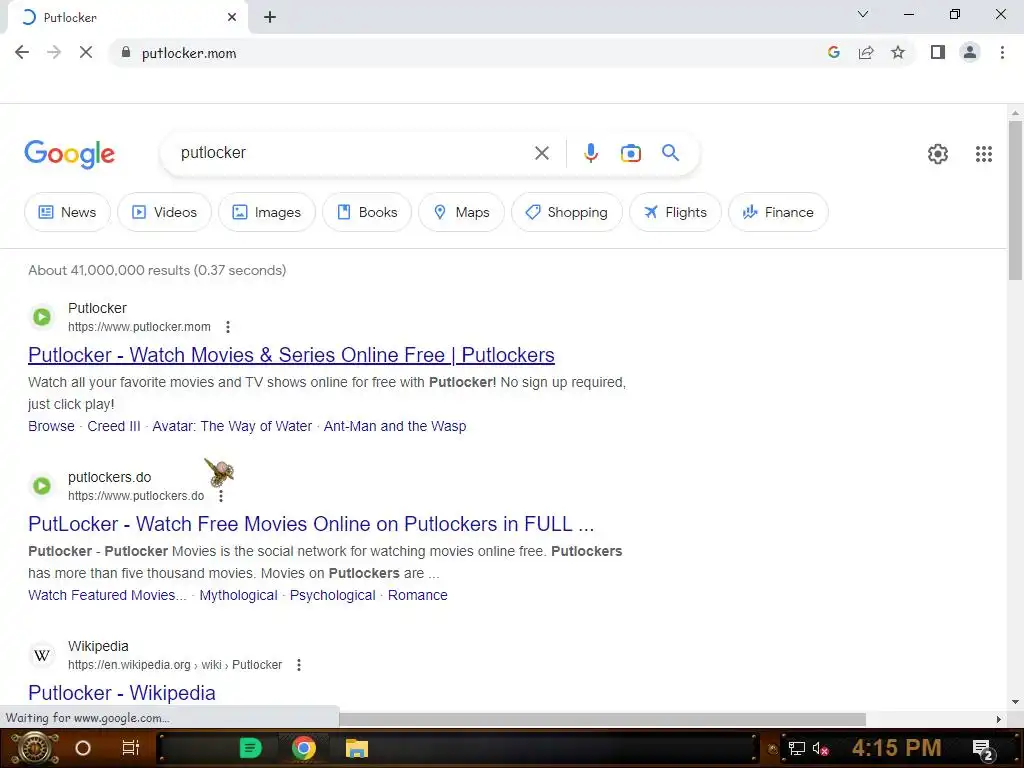Close the Putlocker tab

pos(232,17)
